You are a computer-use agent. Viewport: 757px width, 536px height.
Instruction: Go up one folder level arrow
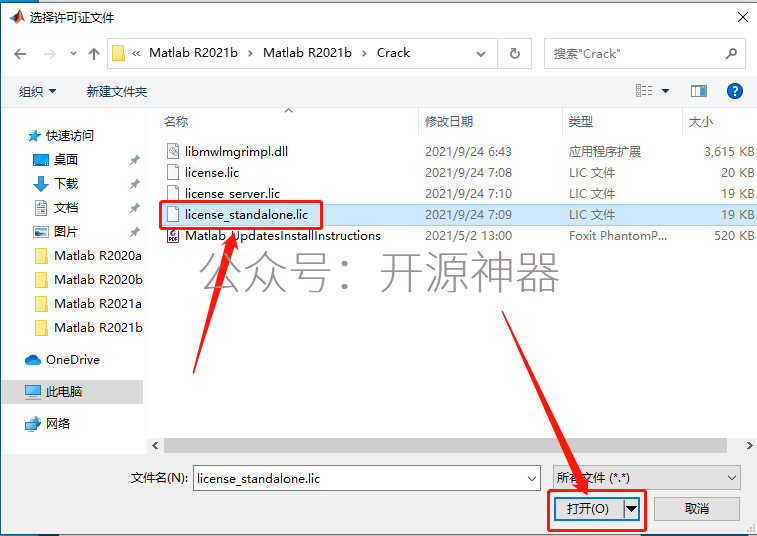point(94,54)
